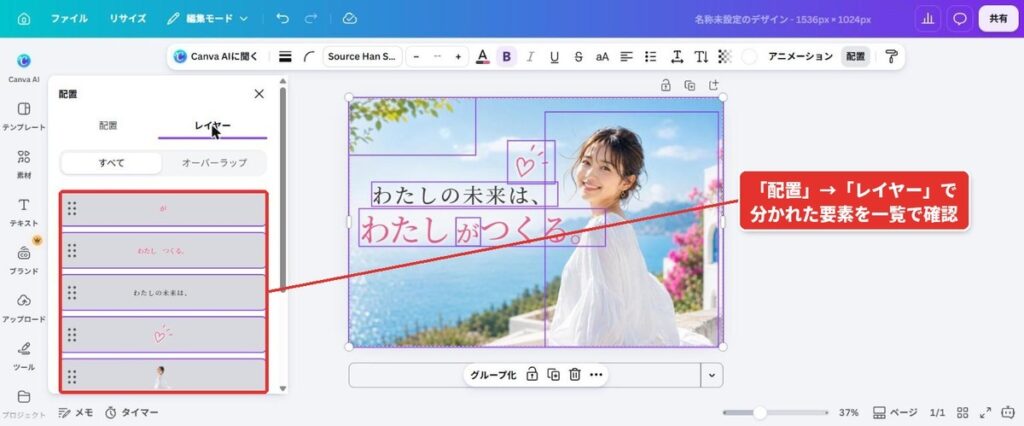Open the テキスト panel
The height and width of the screenshot is (426, 1024).
pyautogui.click(x=24, y=212)
